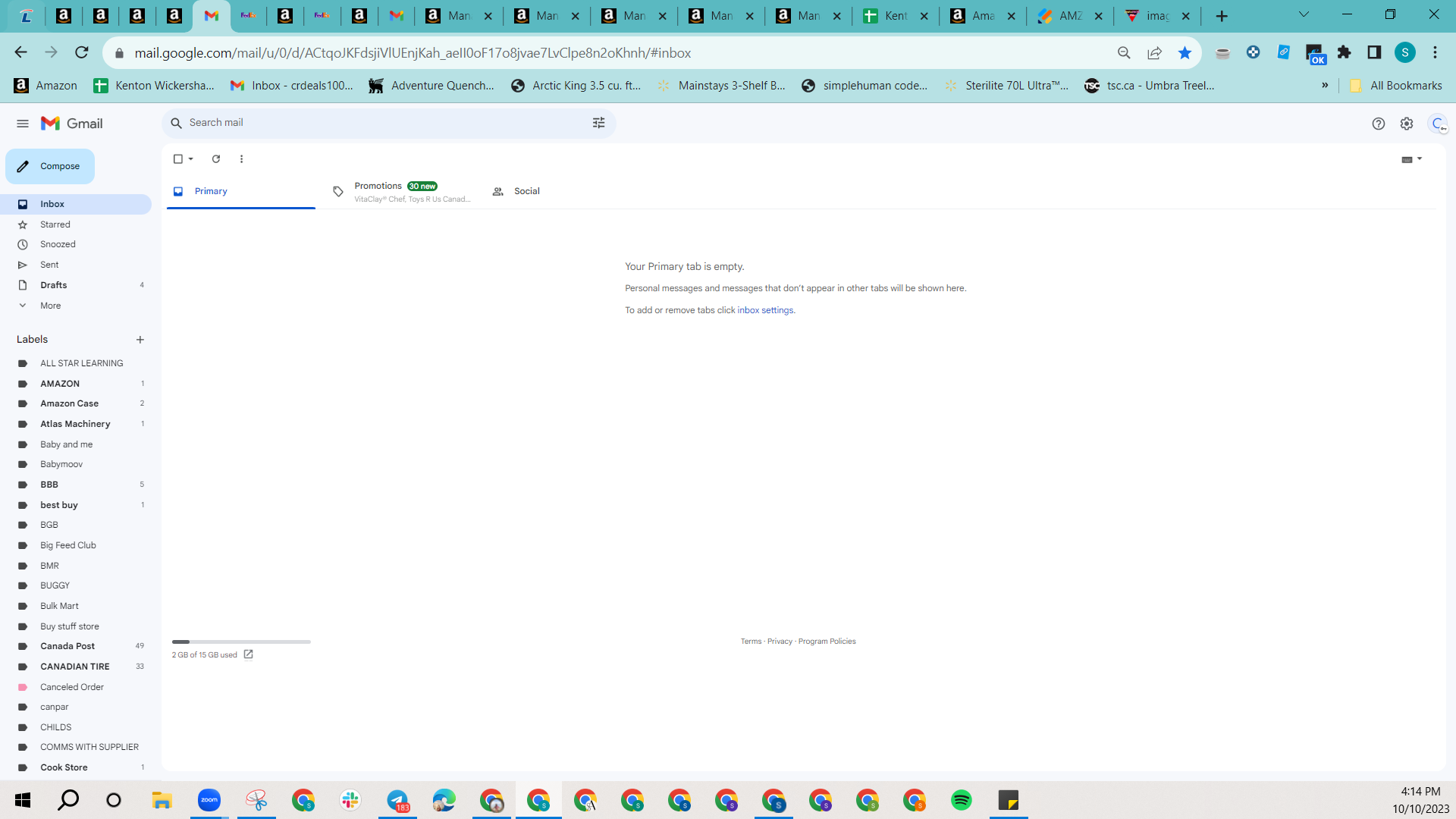Switch to the Kent browser tab
This screenshot has height=819, width=1456.
pyautogui.click(x=895, y=16)
